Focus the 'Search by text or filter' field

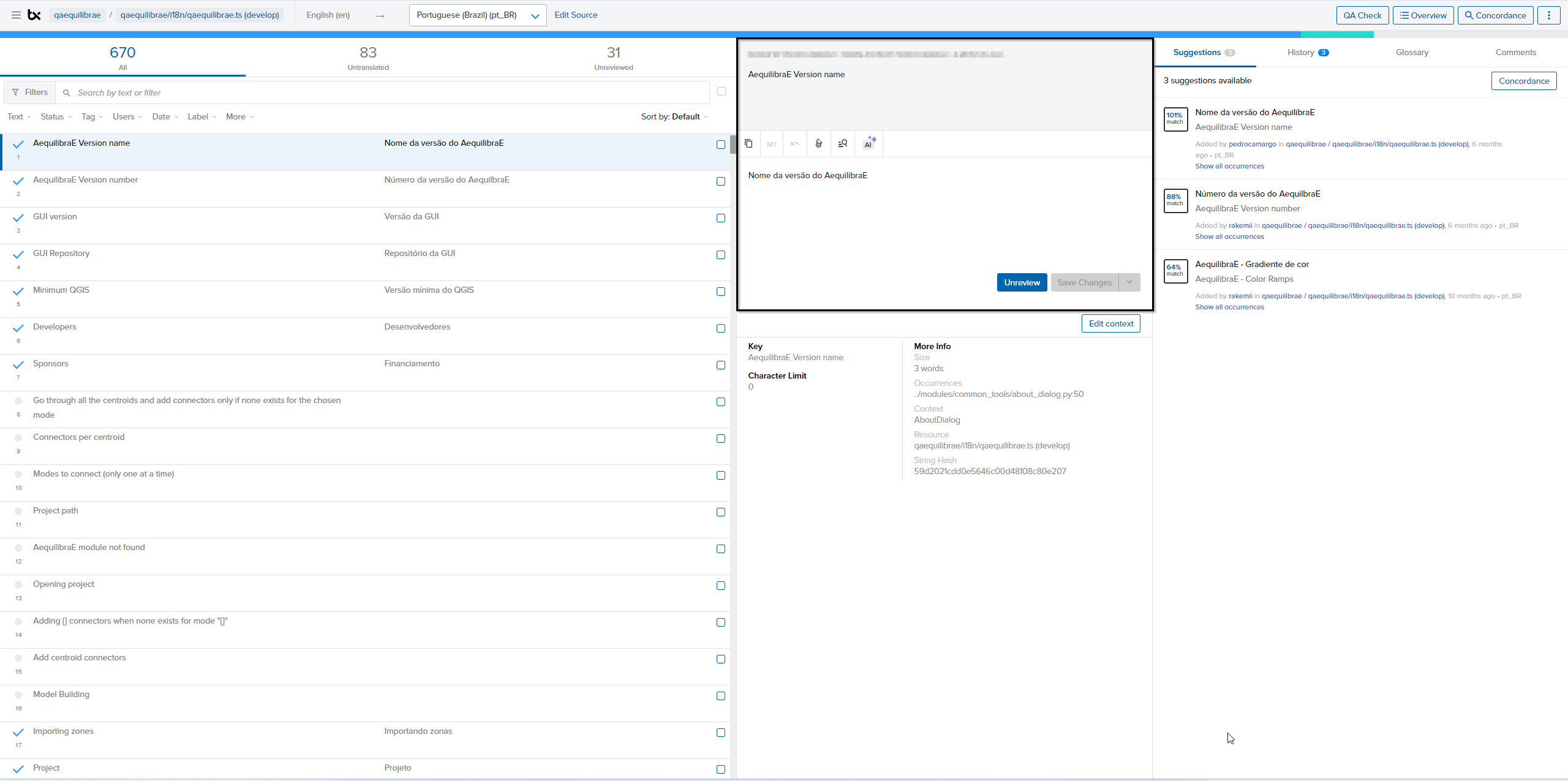tap(386, 92)
